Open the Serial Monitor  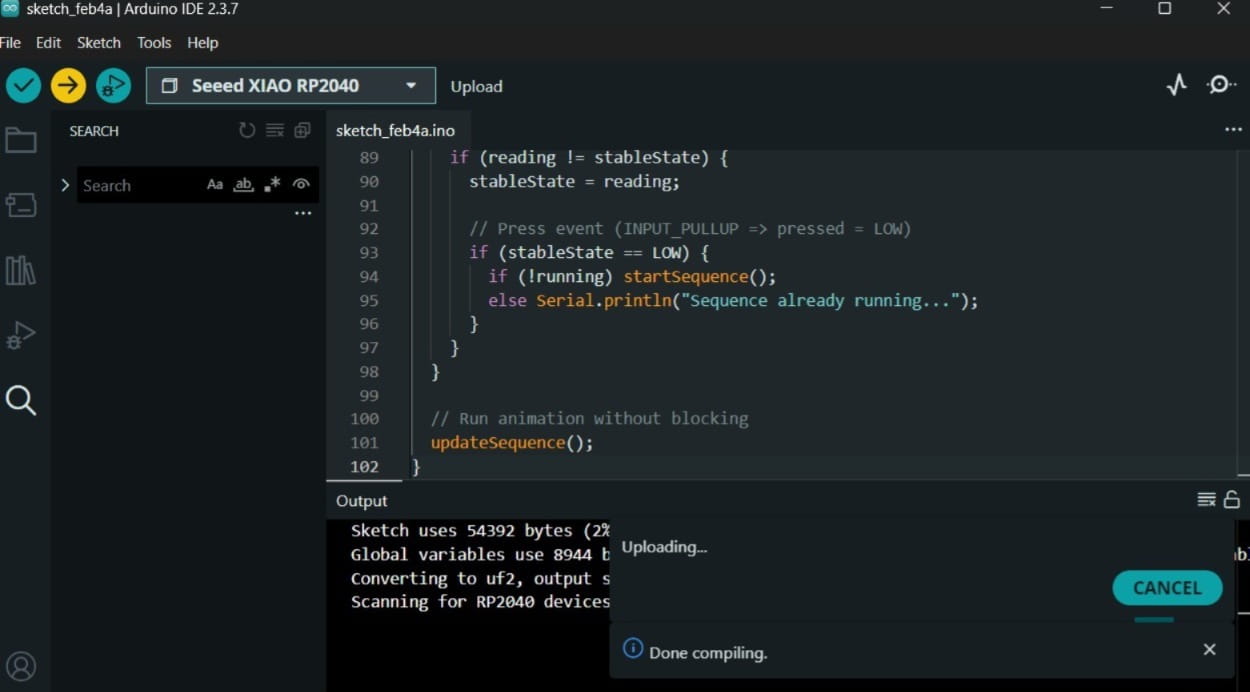[1221, 85]
